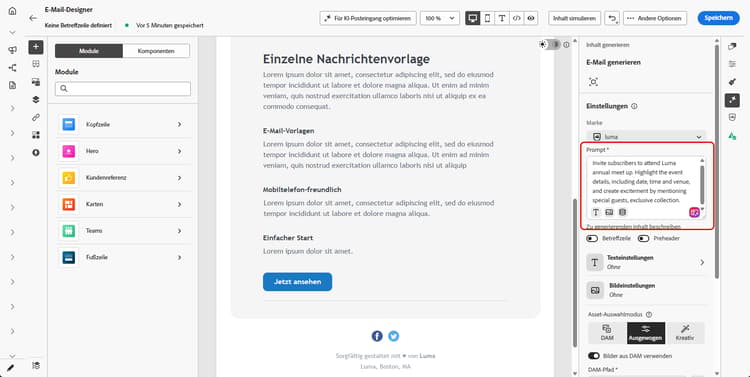Viewport: 750px width, 377px height.
Task: Switch to the Komponenten tab
Action: pyautogui.click(x=156, y=51)
